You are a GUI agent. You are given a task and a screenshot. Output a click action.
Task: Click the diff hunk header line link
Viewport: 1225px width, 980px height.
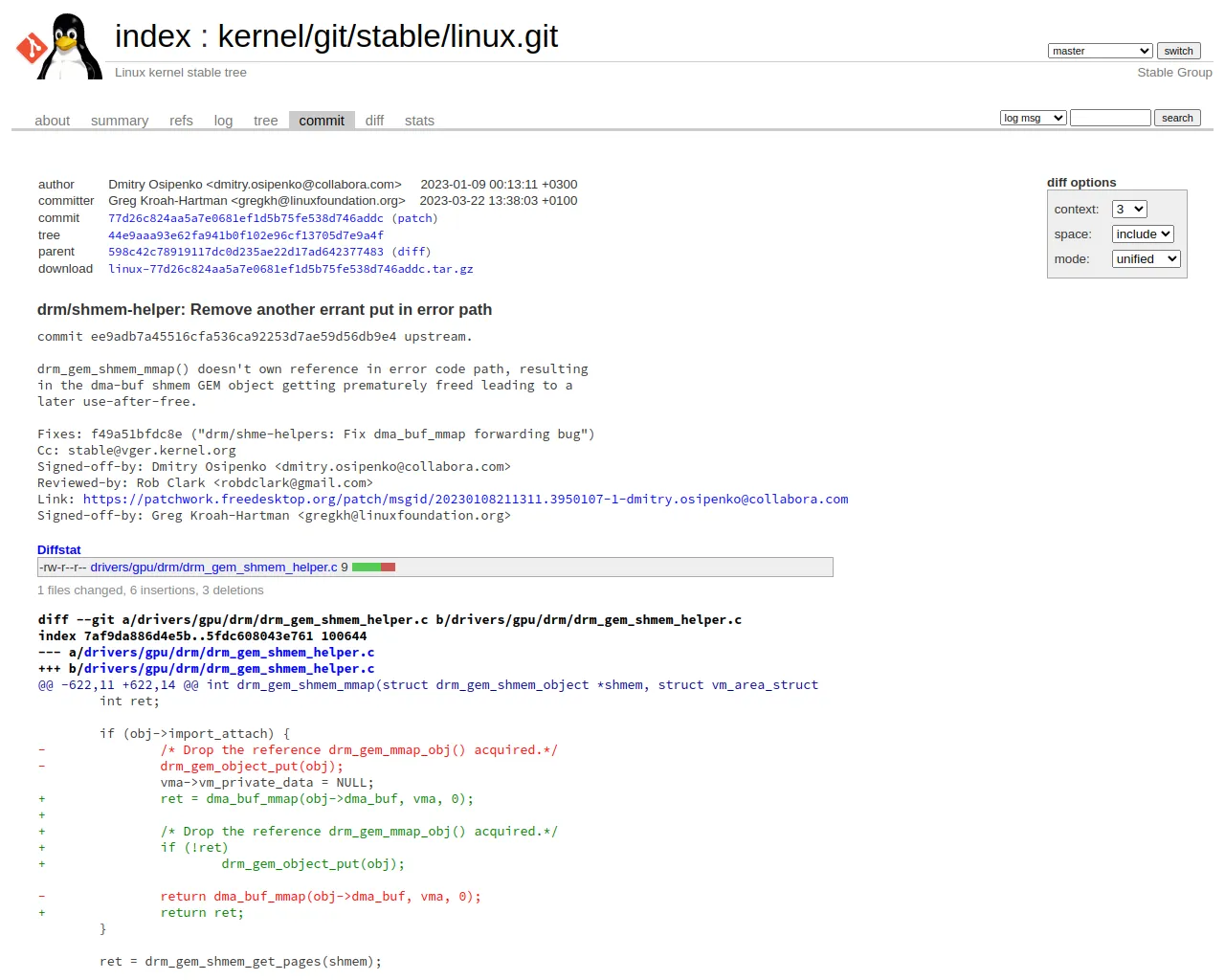tap(428, 685)
